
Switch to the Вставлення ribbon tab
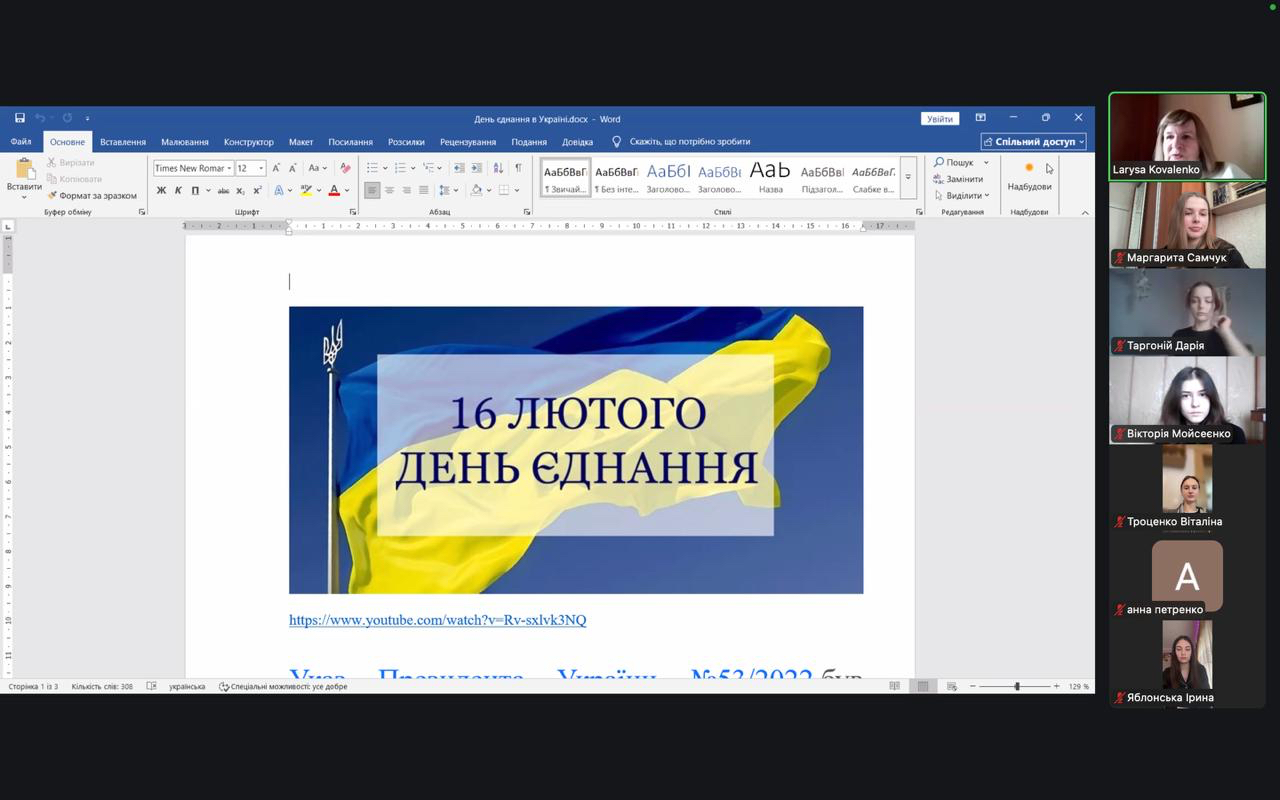[x=123, y=142]
